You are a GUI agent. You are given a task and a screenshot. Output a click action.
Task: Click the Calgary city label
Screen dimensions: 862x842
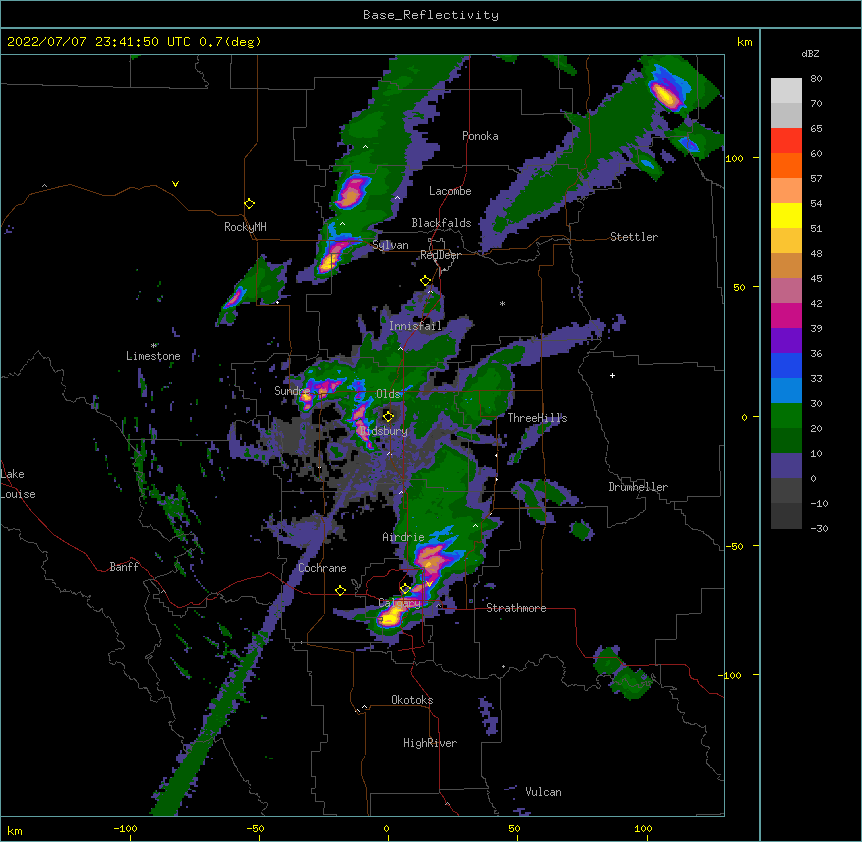click(x=399, y=603)
